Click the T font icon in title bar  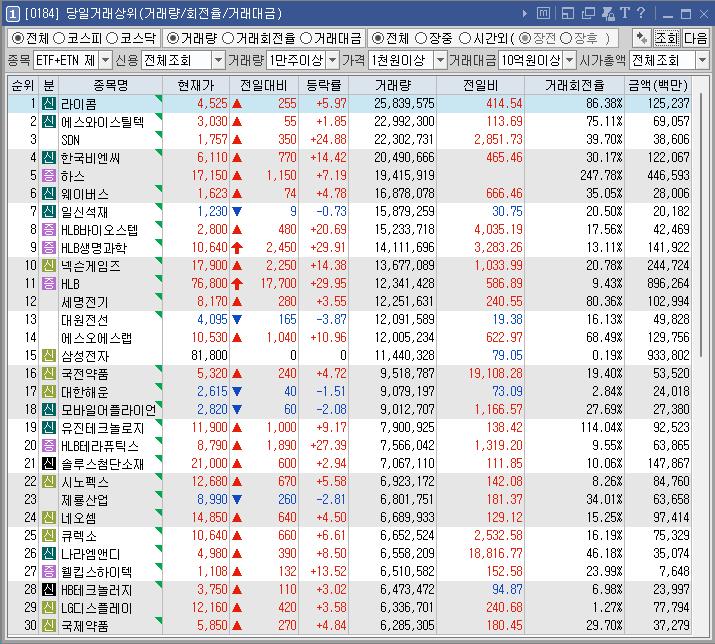625,13
